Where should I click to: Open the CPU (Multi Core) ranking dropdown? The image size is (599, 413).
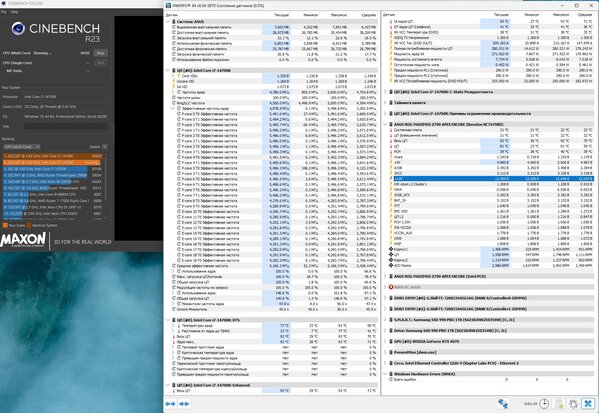pos(22,147)
